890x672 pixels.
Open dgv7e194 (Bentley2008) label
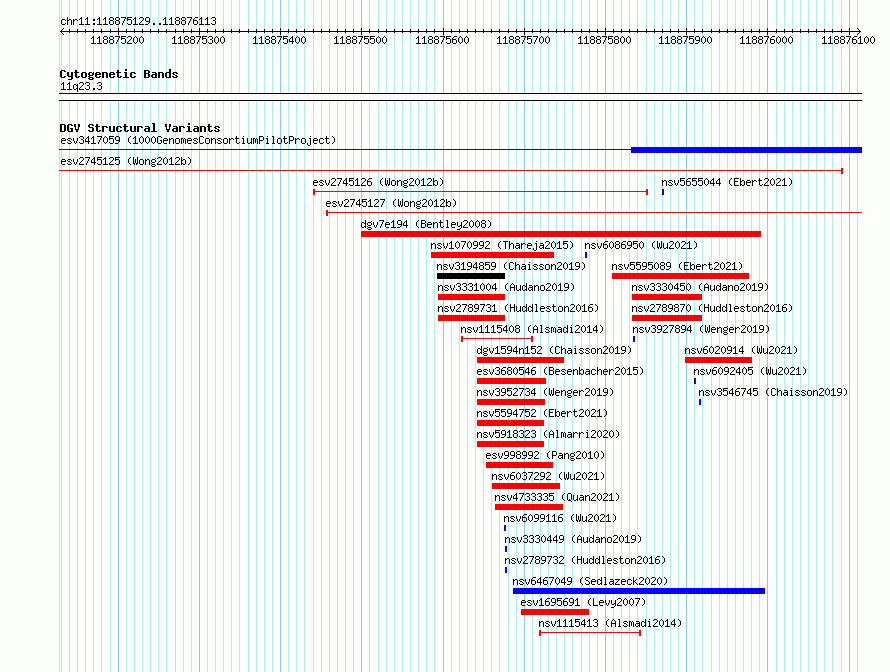(426, 224)
